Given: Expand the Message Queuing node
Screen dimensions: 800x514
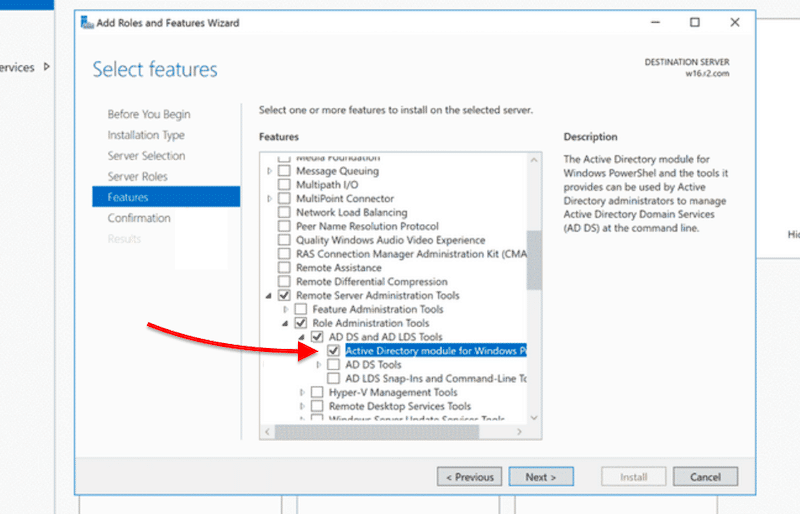Looking at the screenshot, I should coord(269,171).
